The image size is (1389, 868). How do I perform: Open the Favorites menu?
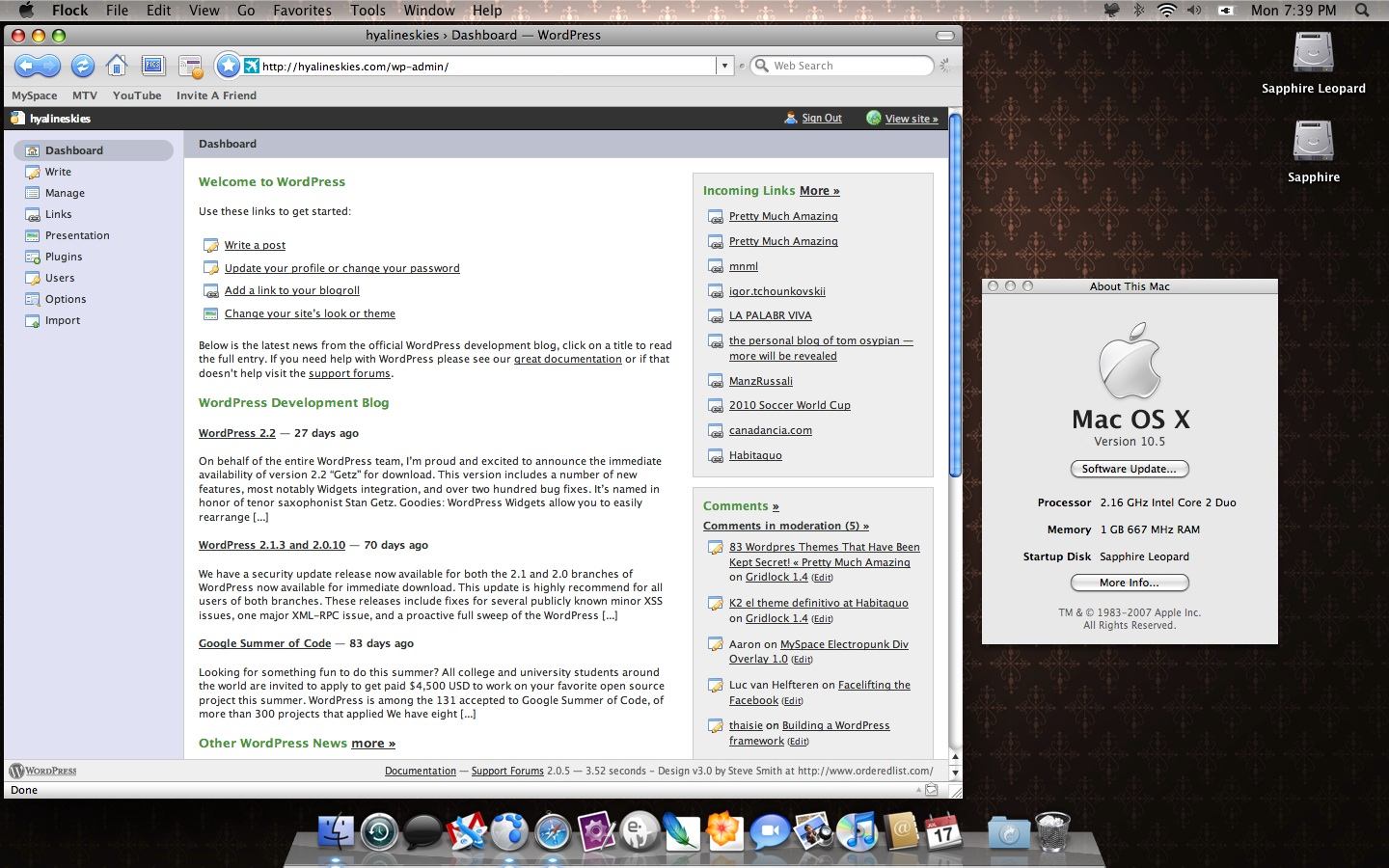pos(302,10)
